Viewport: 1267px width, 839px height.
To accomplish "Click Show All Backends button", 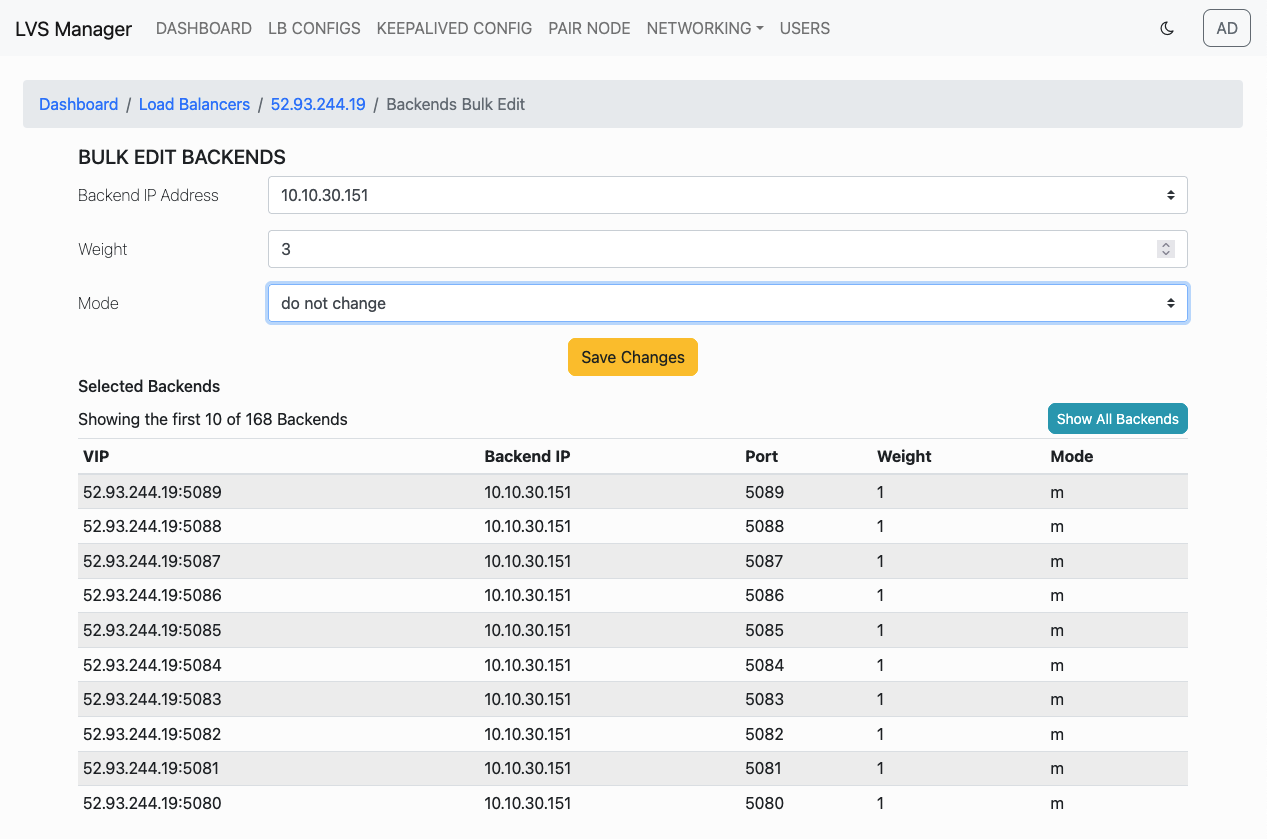I will 1118,419.
